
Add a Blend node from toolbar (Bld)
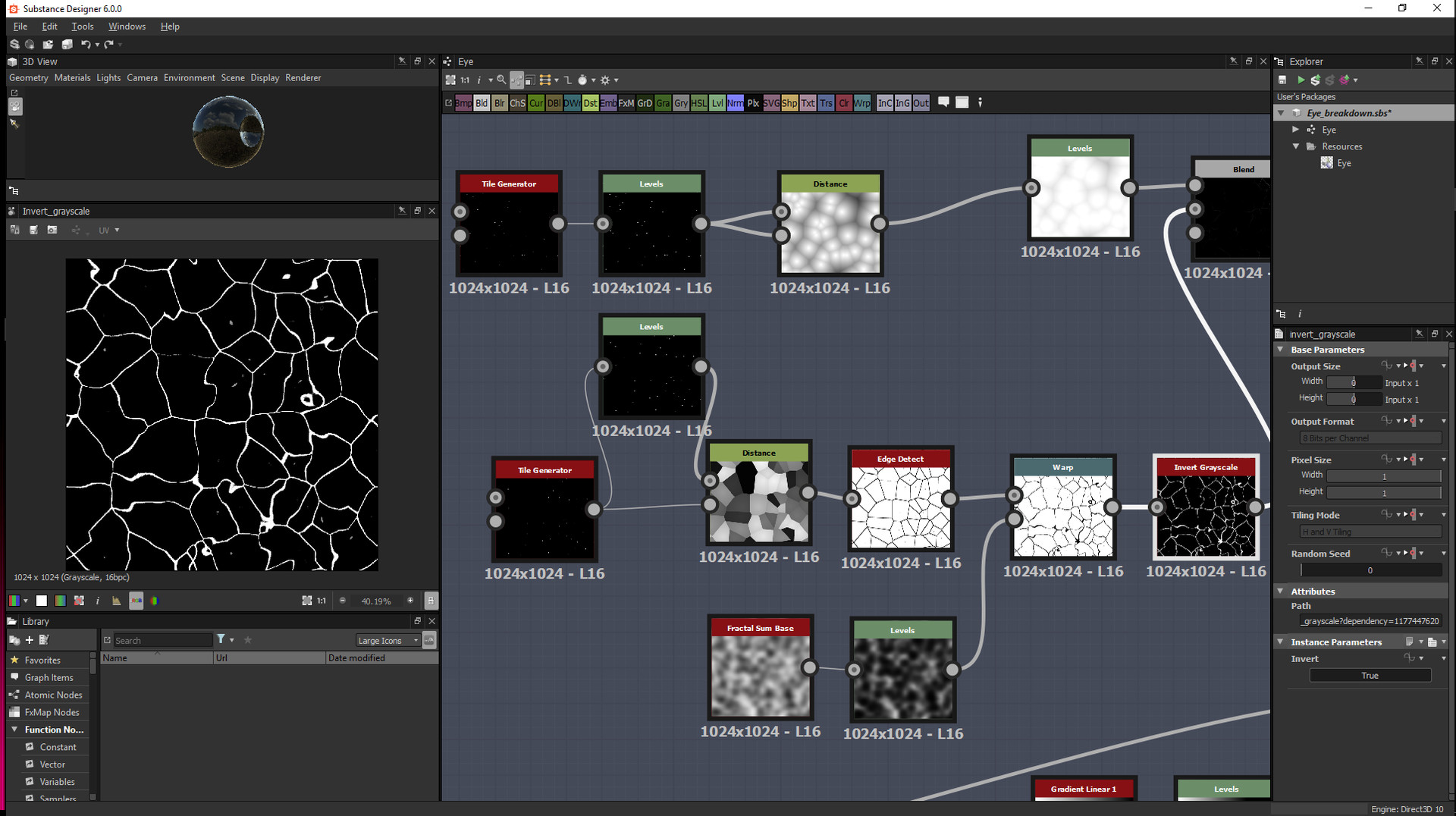(x=482, y=103)
